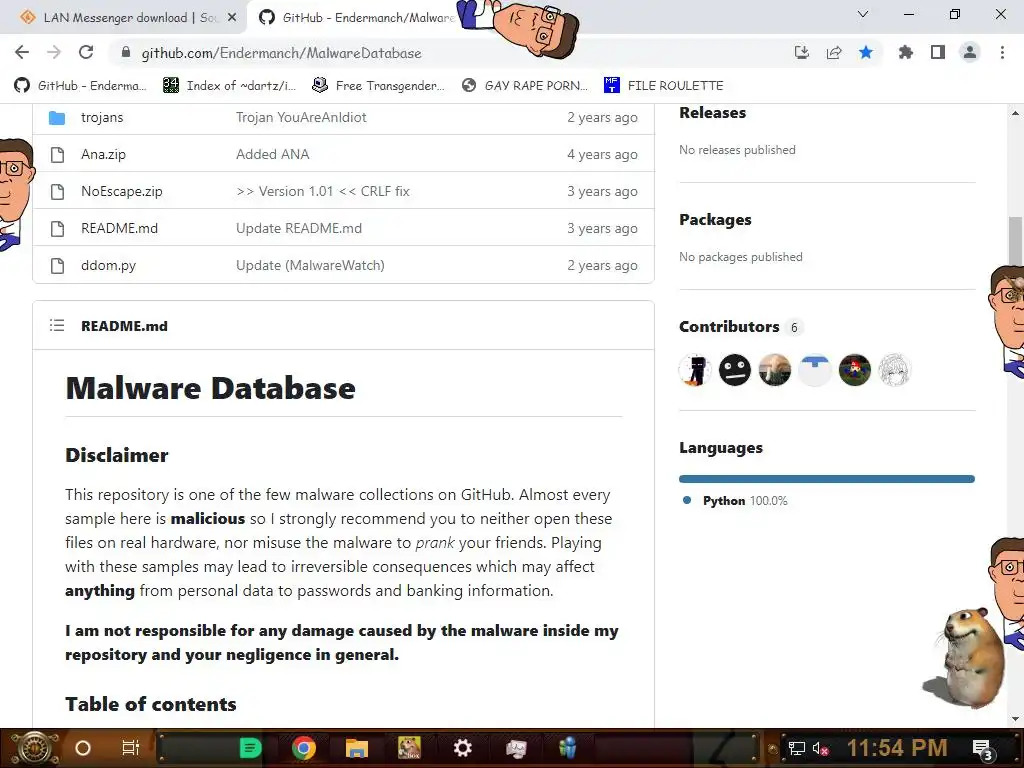
Task: Reload the GitHub page
Action: (x=86, y=53)
